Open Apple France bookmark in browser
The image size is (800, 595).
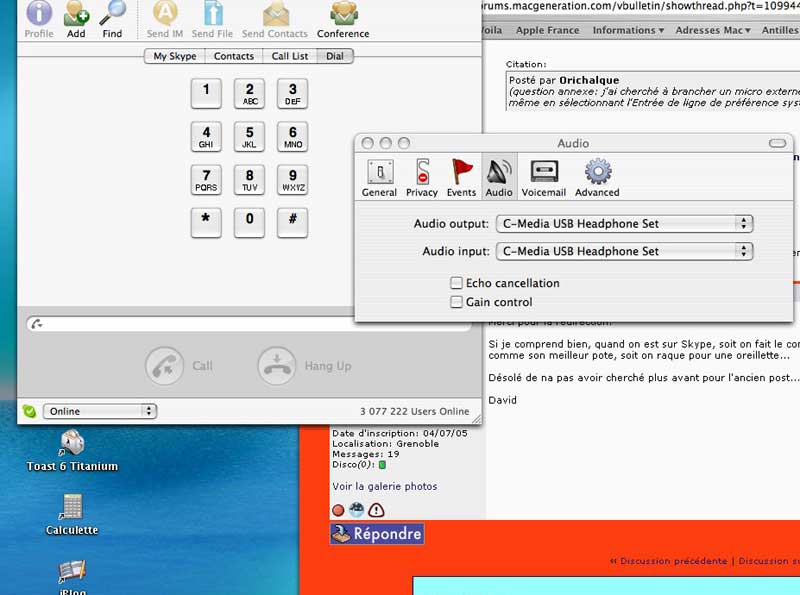point(547,30)
